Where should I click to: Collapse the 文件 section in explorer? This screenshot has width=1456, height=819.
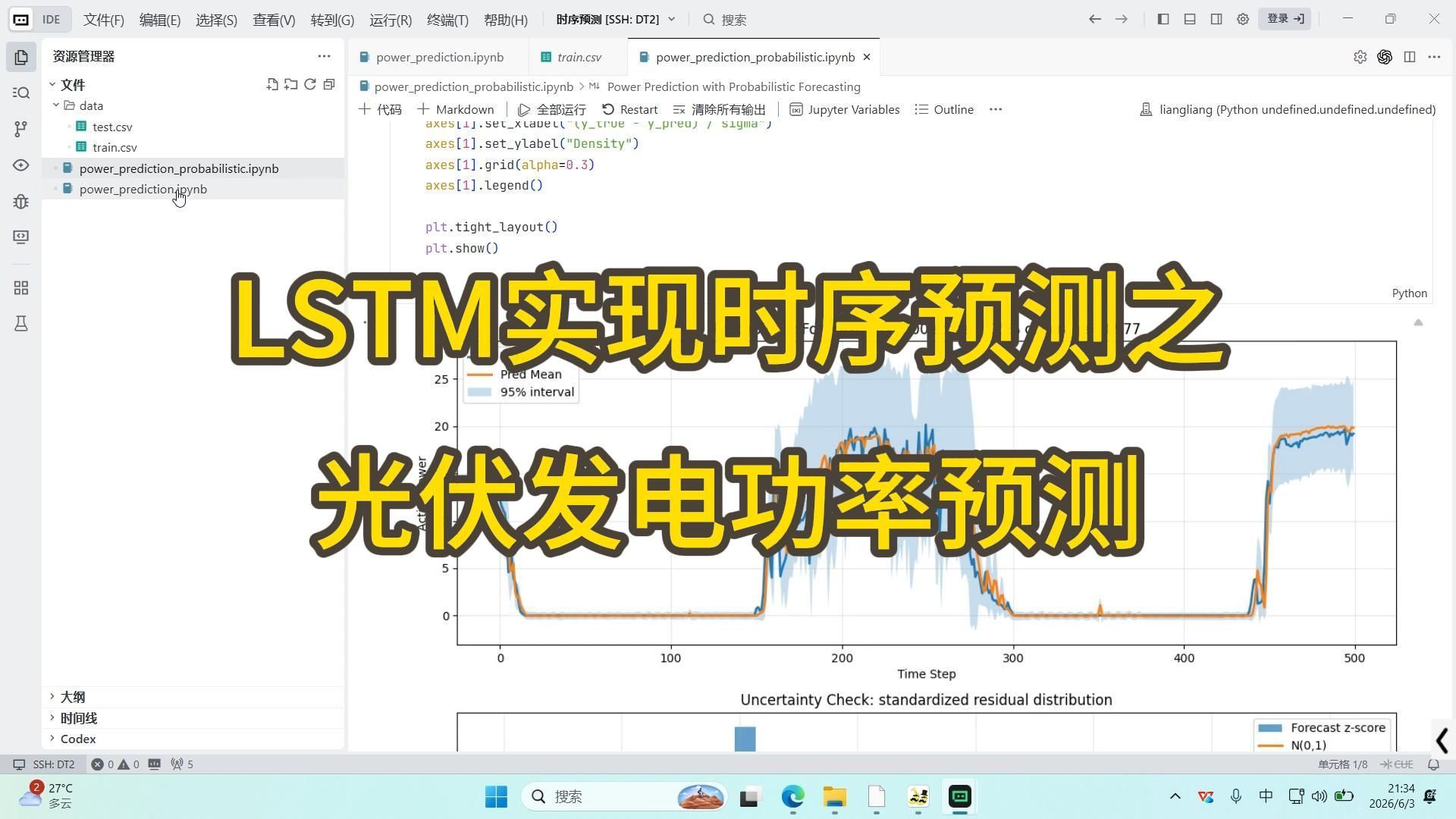click(74, 84)
